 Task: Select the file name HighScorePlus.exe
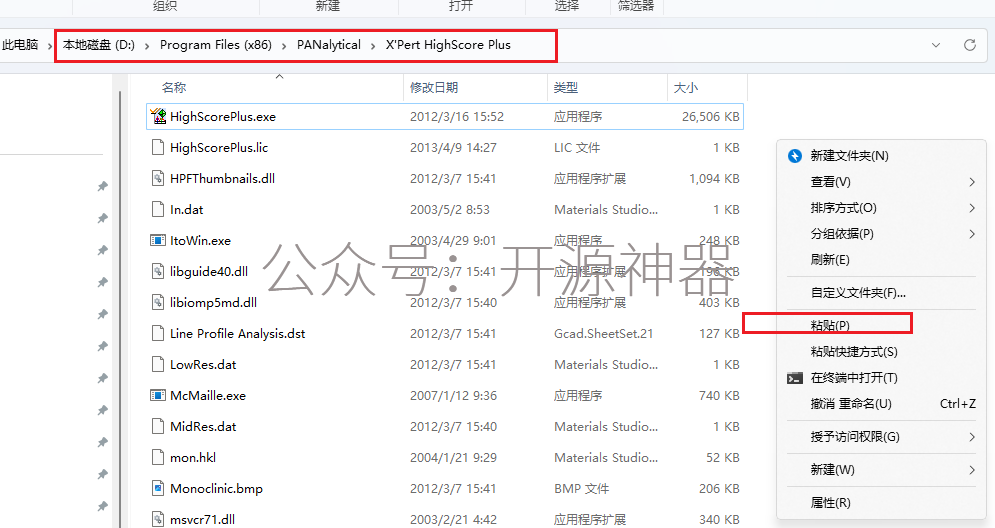coord(223,117)
